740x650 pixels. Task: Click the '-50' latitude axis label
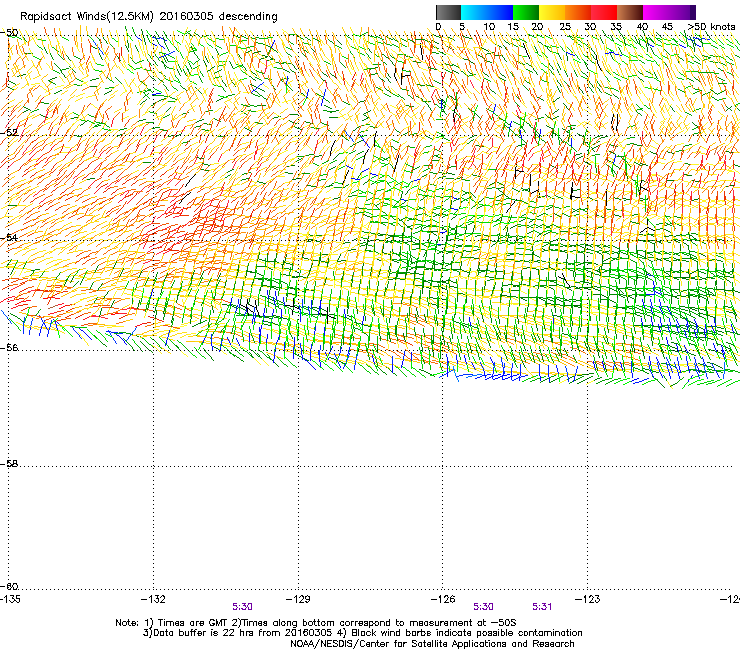(x=9, y=33)
